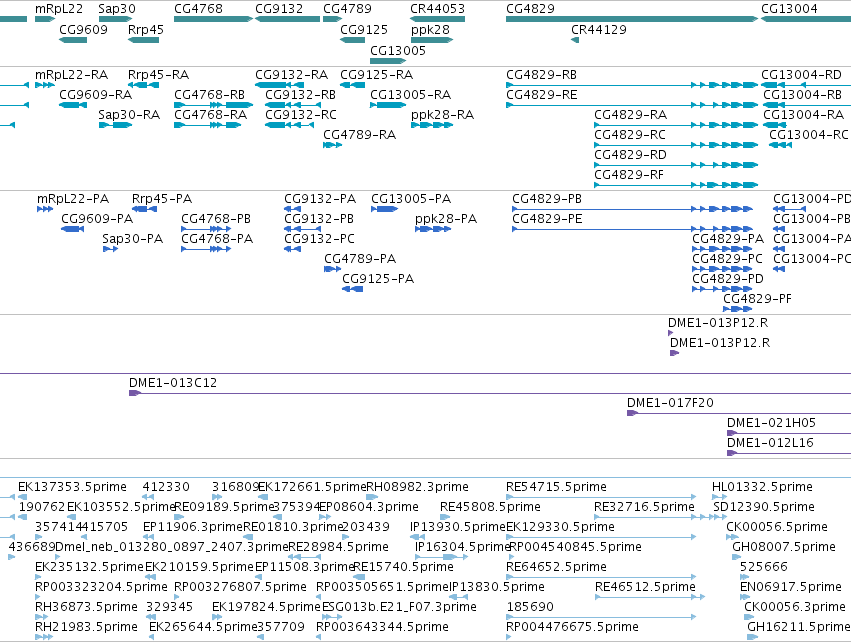The height and width of the screenshot is (642, 851).
Task: Click protein CG9132-PC
Action: click(319, 239)
